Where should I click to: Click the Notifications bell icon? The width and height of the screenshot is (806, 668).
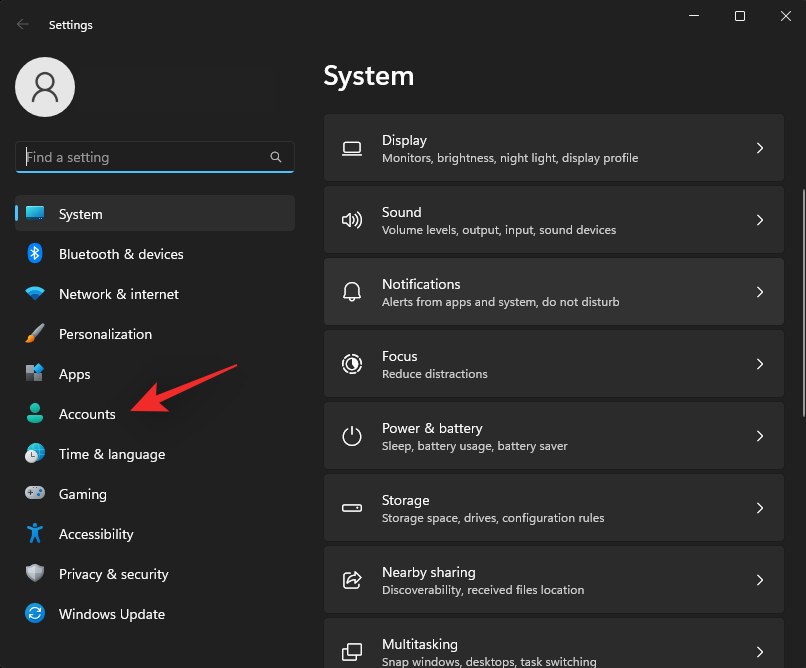pos(351,291)
